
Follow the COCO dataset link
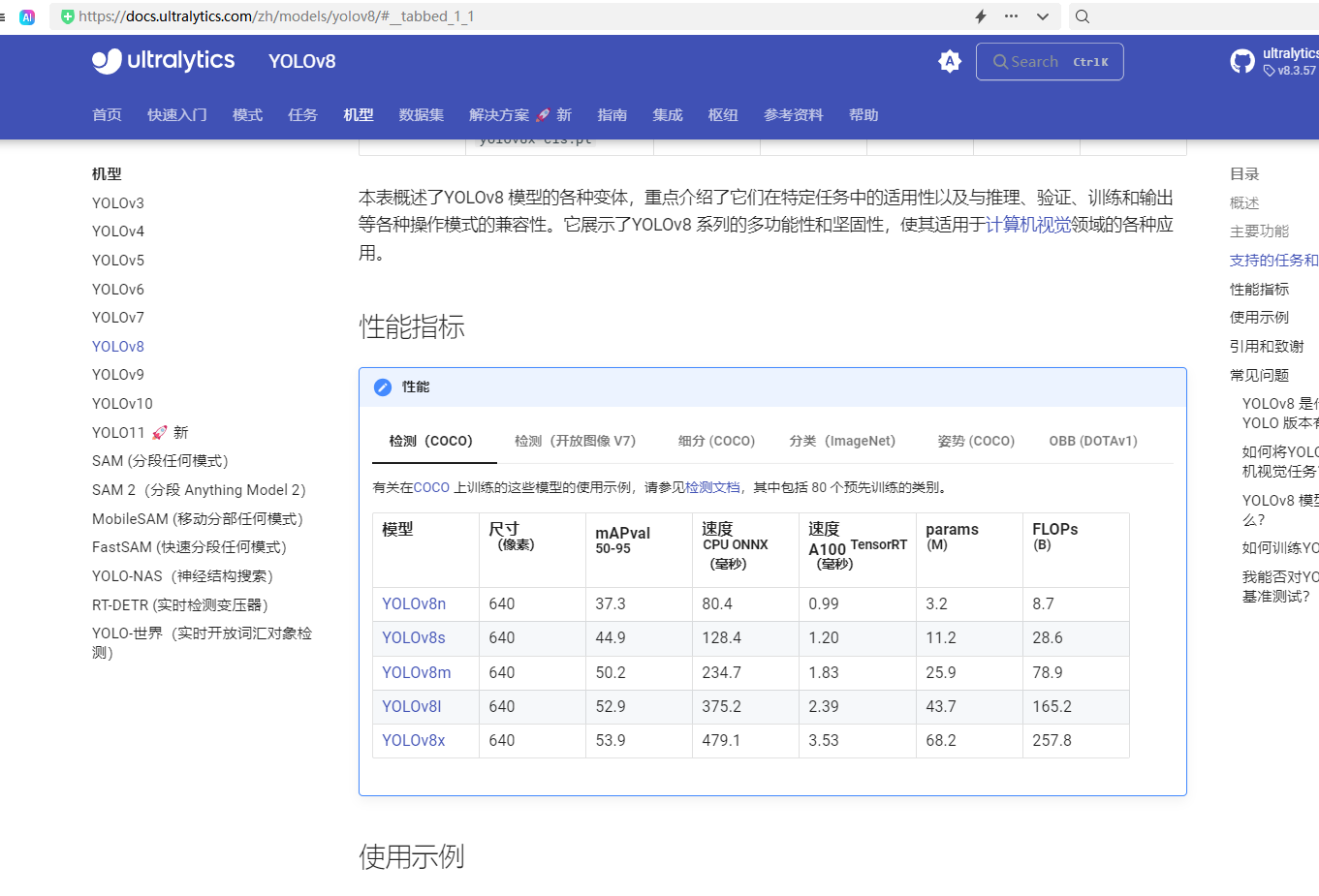[x=432, y=488]
